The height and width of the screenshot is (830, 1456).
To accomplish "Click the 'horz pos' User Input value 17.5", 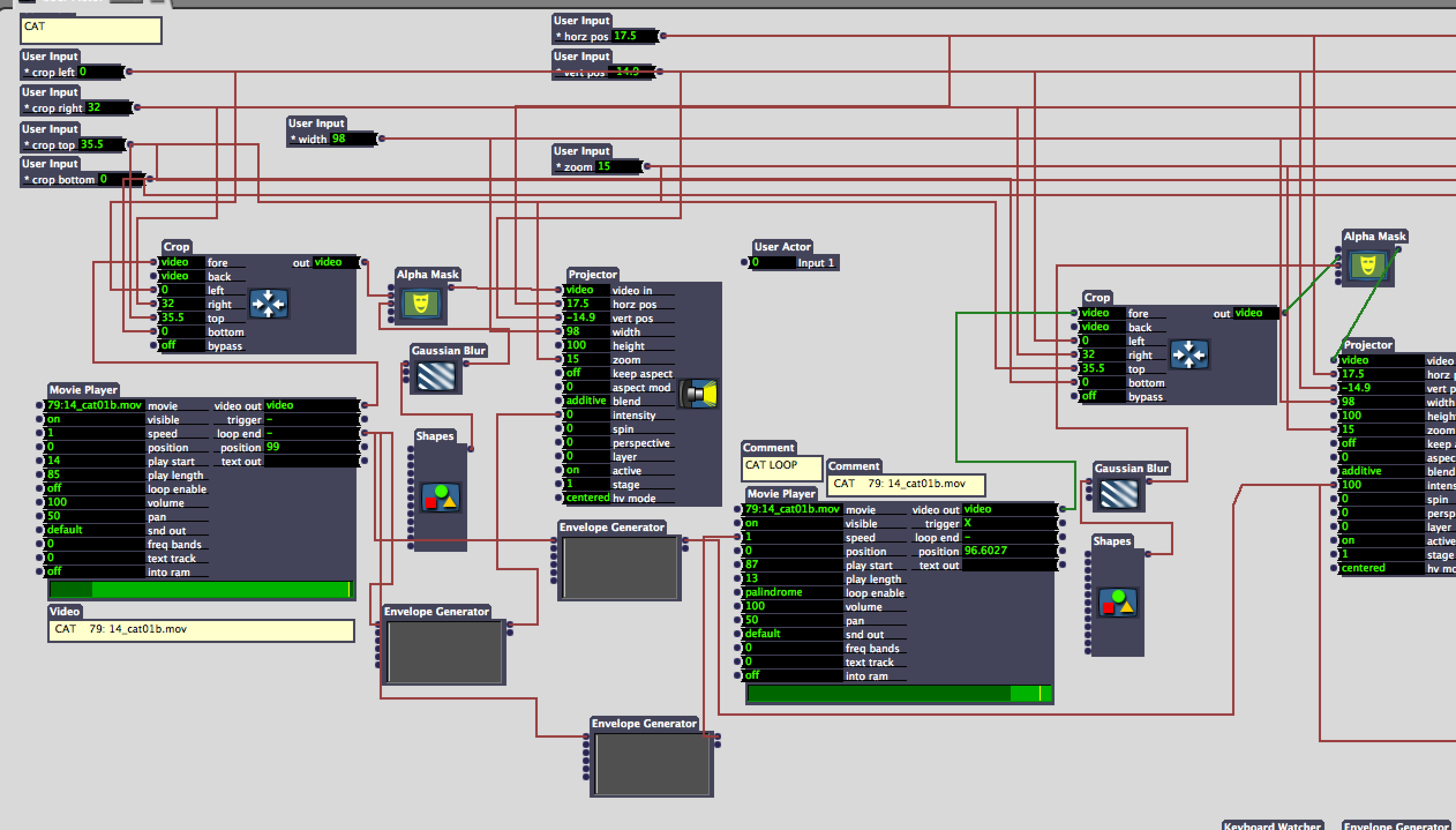I will tap(634, 36).
